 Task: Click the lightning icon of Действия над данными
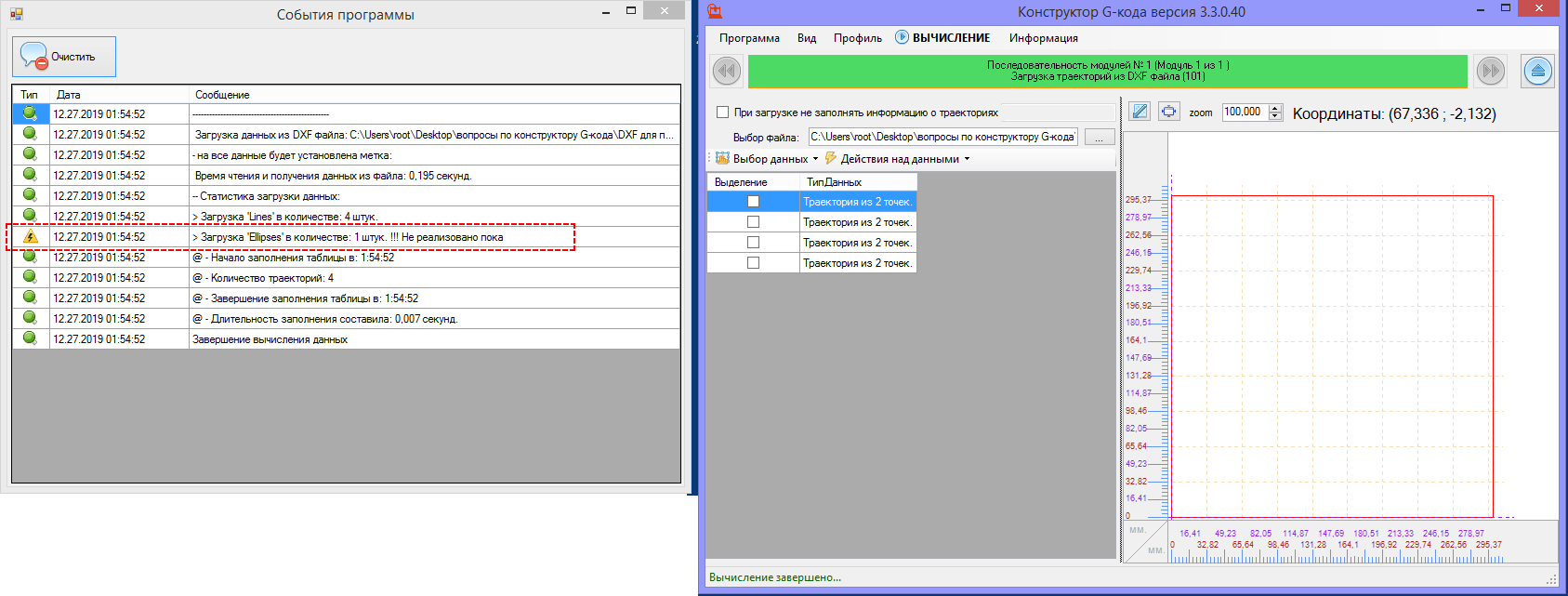[x=831, y=159]
